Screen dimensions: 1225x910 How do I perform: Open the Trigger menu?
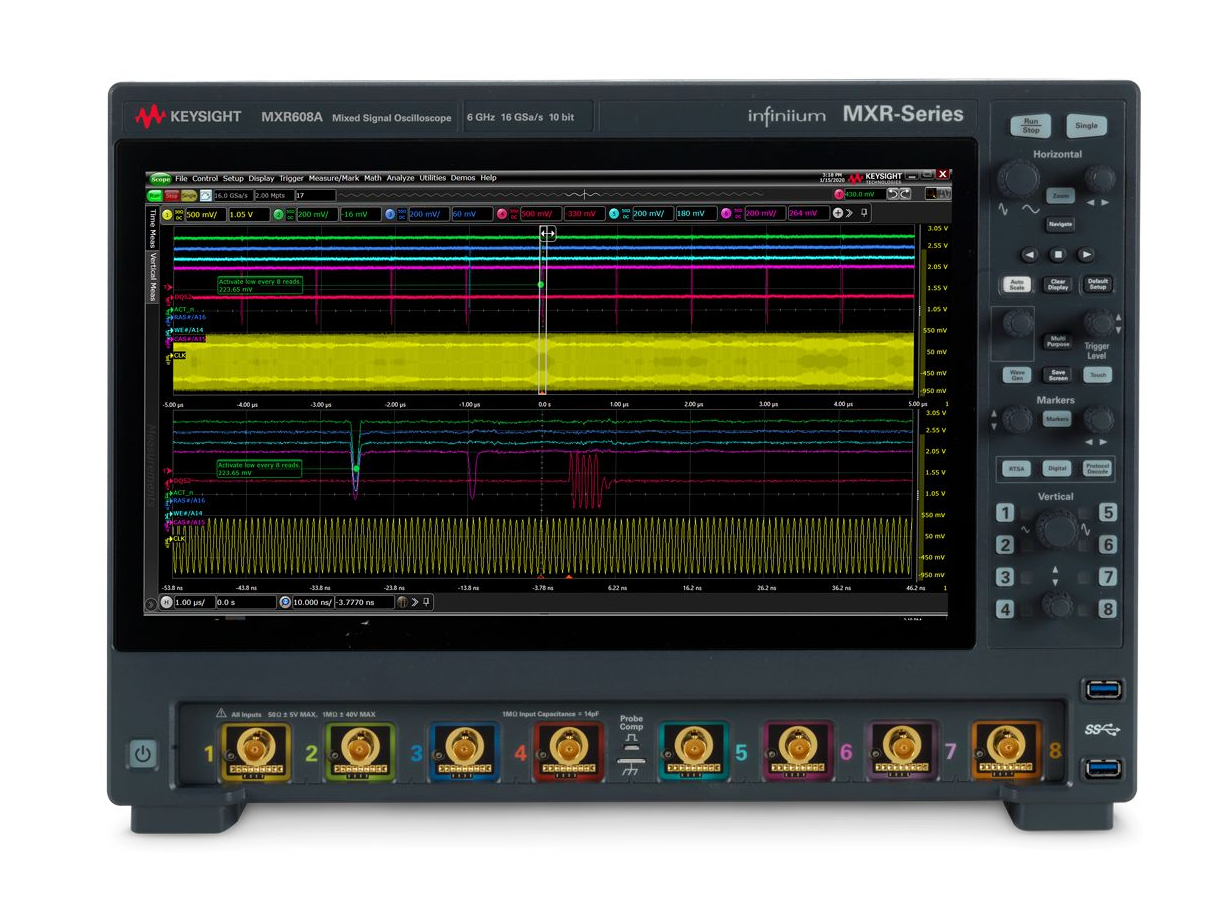point(291,178)
